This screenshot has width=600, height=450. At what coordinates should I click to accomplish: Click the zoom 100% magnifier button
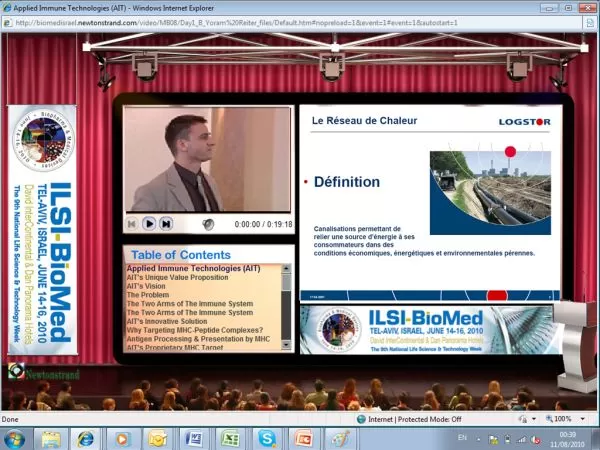[x=559, y=419]
